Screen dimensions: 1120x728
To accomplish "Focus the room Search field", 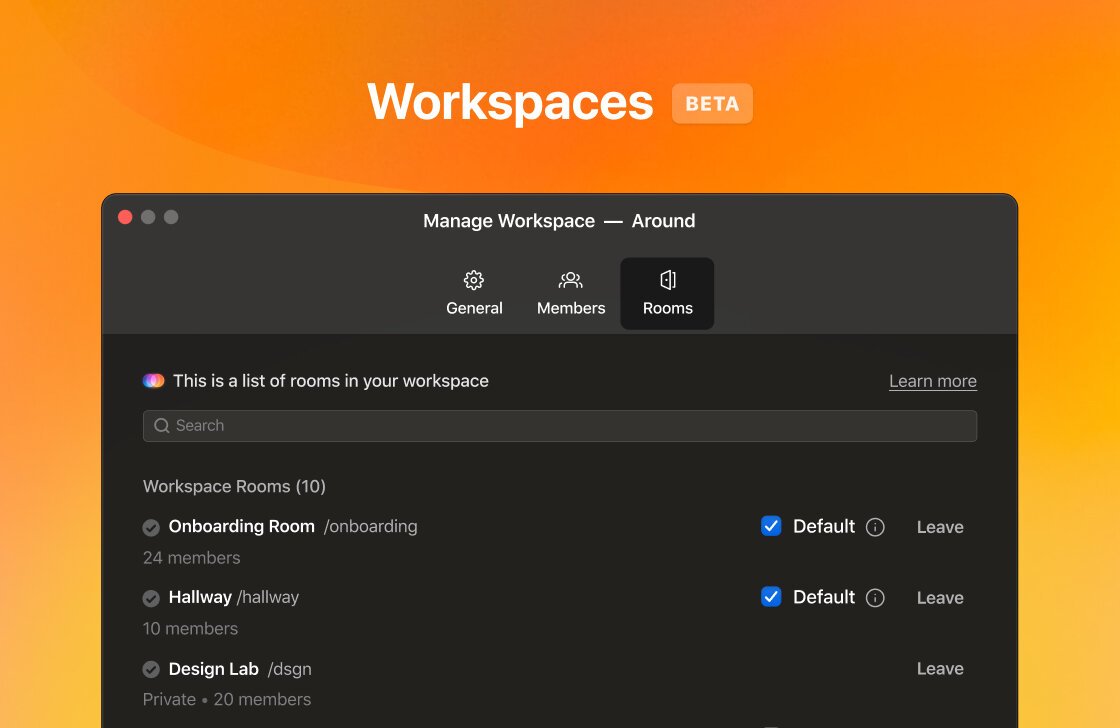I will [560, 426].
